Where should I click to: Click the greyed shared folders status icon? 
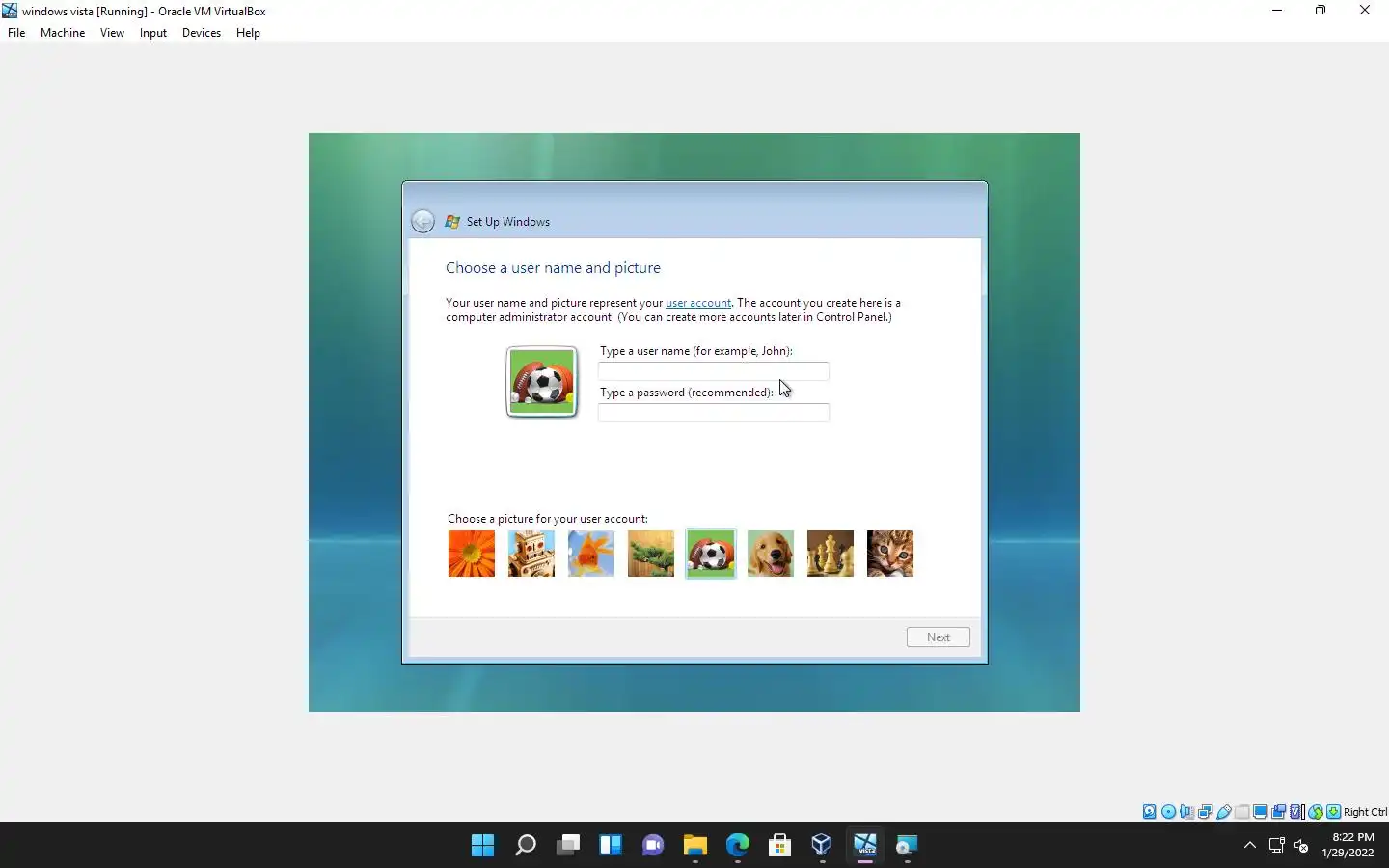coord(1241,812)
